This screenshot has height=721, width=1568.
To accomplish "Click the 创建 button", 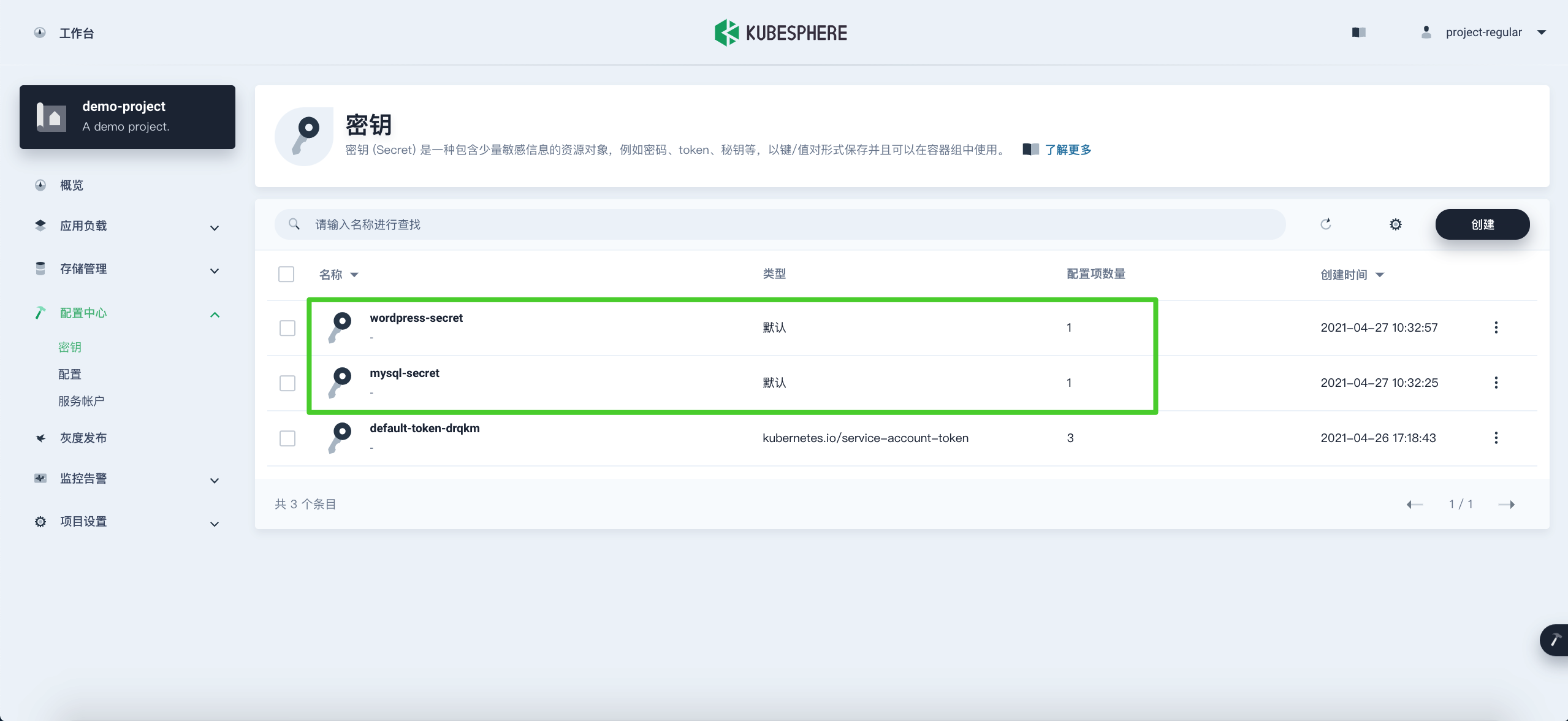I will point(1482,224).
